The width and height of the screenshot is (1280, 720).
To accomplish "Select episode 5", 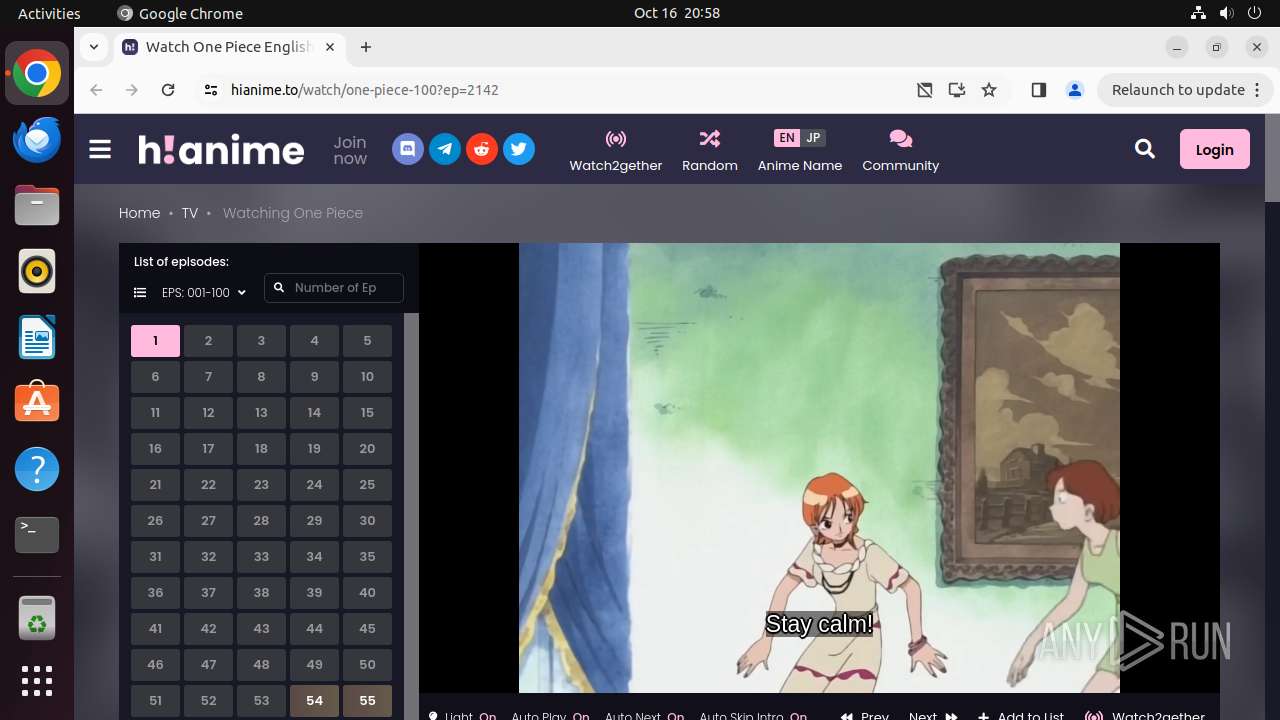I will [x=367, y=341].
